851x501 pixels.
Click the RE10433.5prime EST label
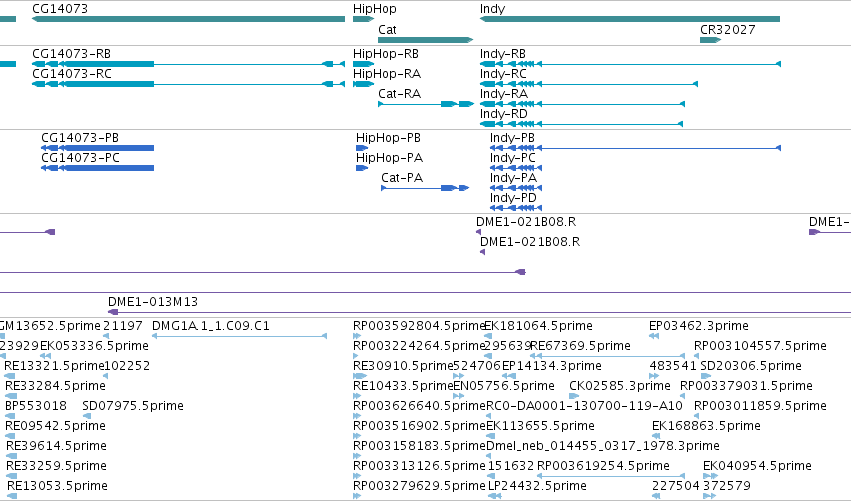(403, 386)
